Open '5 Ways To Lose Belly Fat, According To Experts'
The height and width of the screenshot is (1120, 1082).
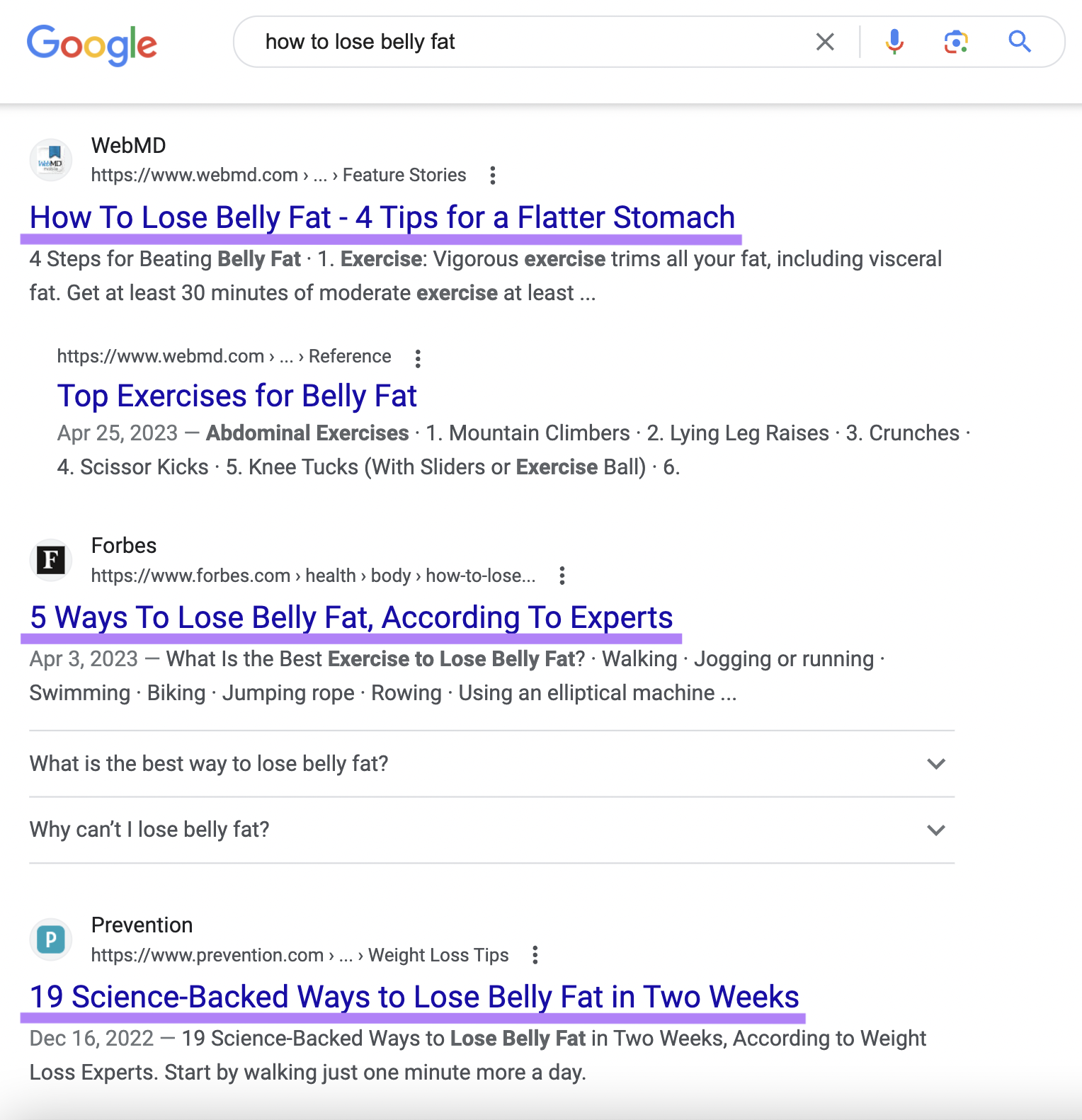coord(351,617)
